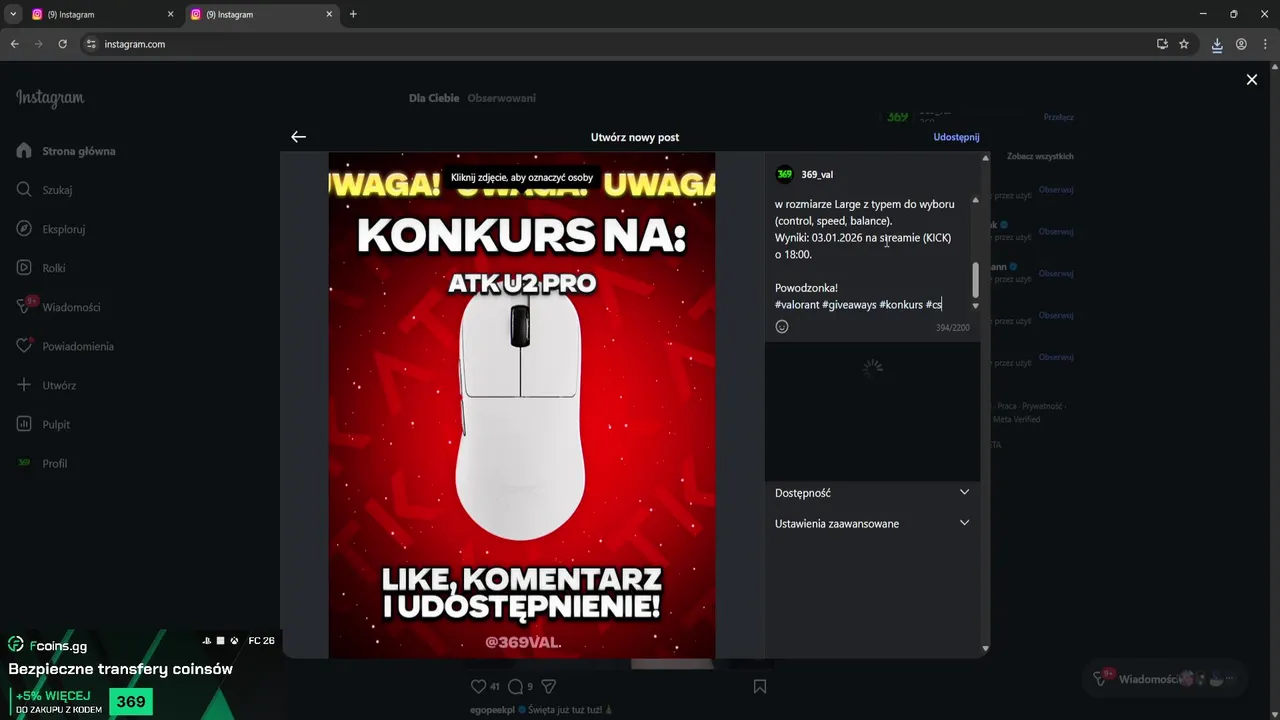The height and width of the screenshot is (720, 1280).
Task: Reload the page in browser toolbar
Action: [62, 44]
